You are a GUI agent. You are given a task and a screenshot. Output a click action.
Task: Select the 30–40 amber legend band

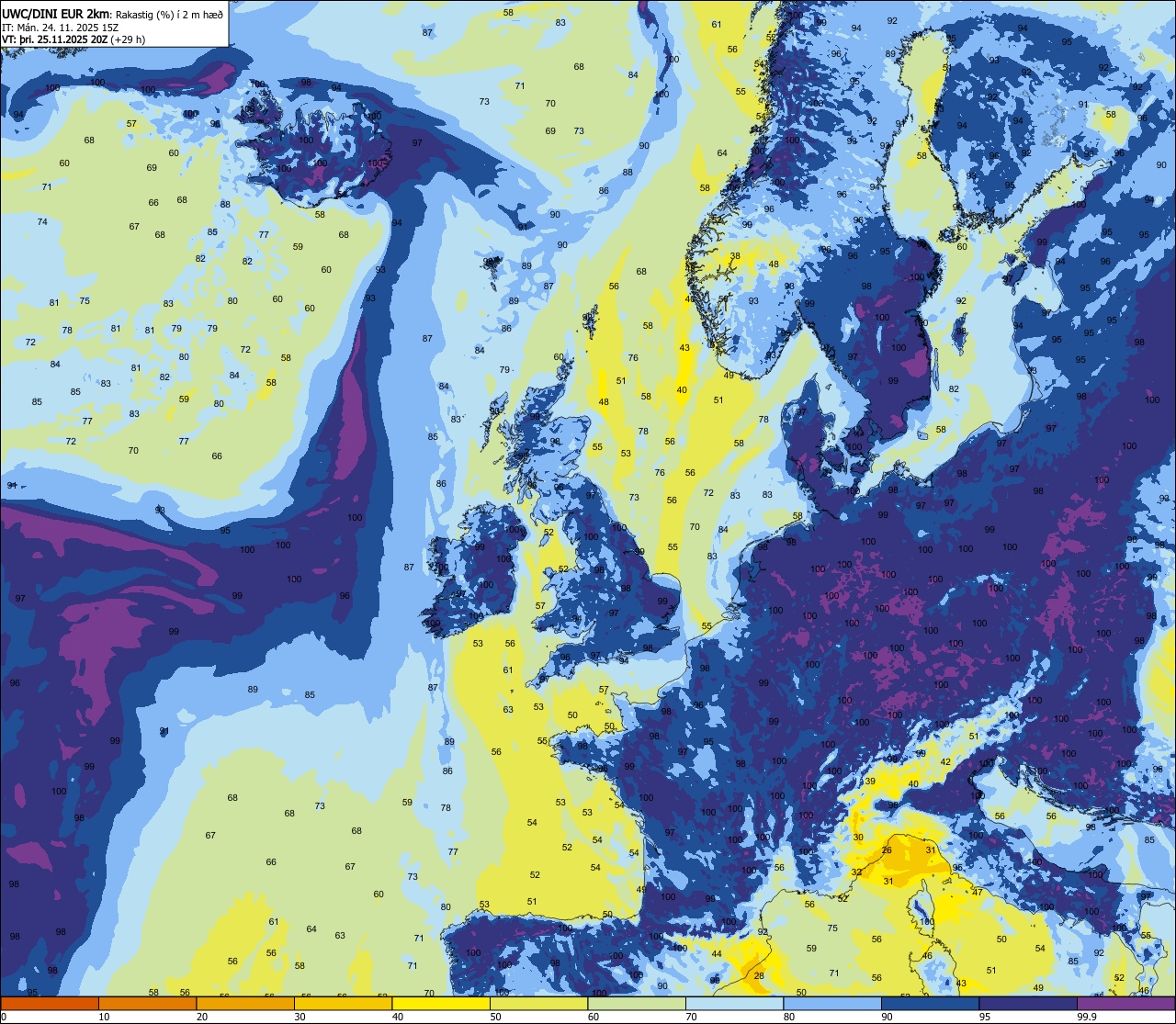[343, 1004]
